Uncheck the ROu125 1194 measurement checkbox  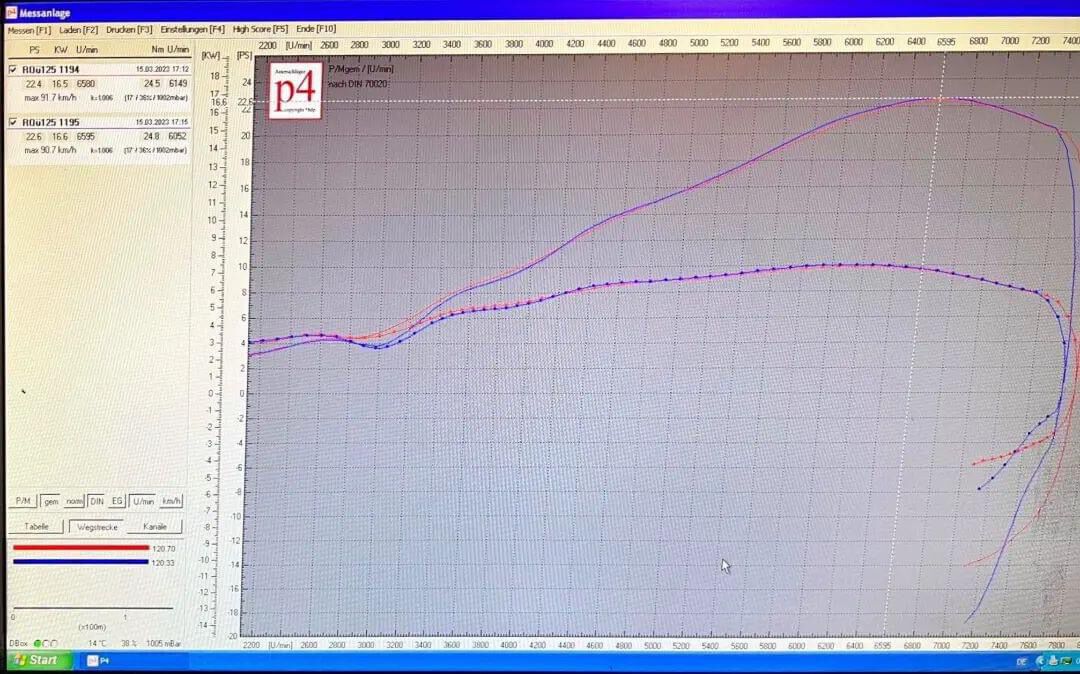pyautogui.click(x=13, y=70)
